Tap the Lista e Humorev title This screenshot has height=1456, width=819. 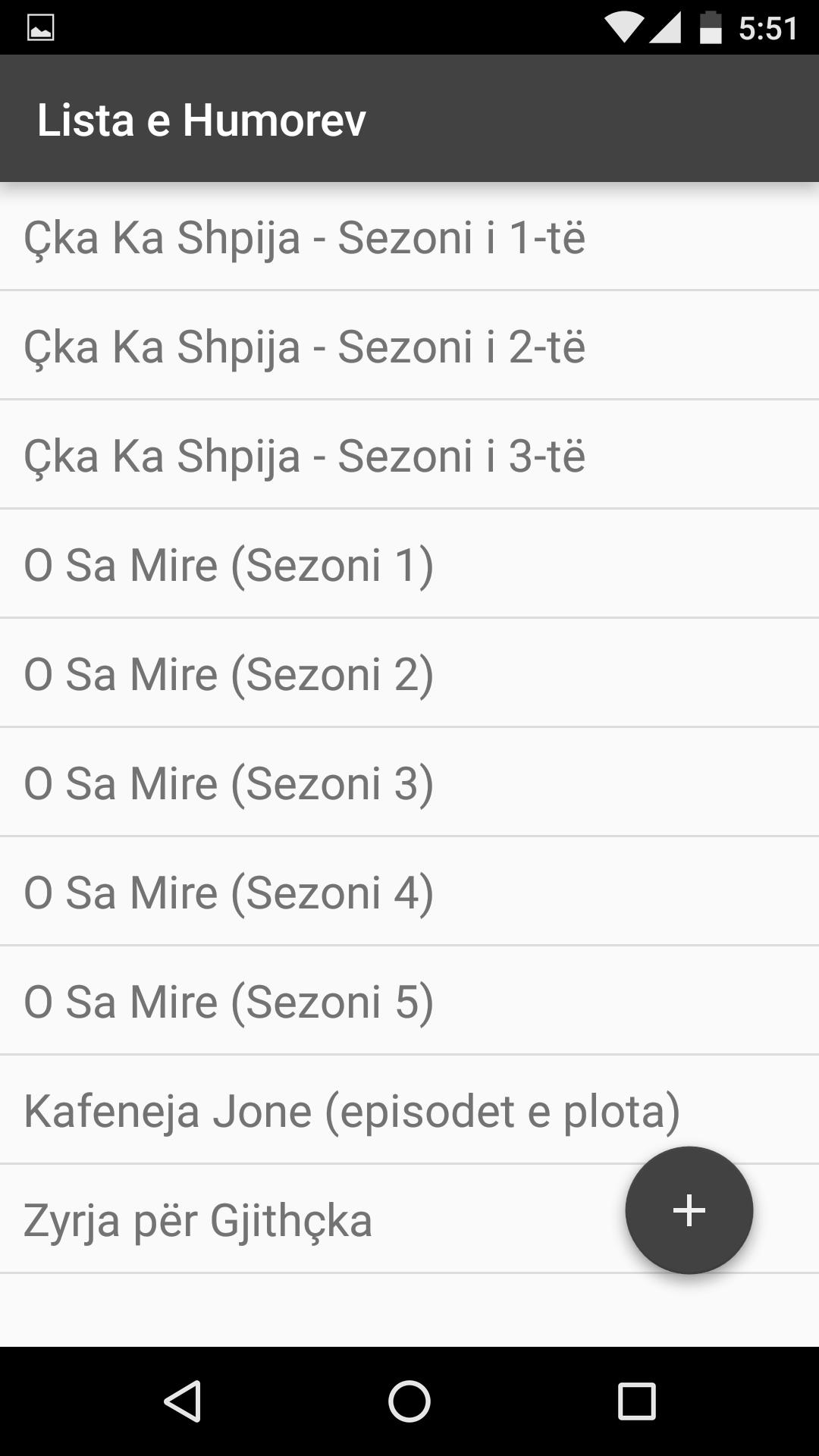tap(202, 120)
